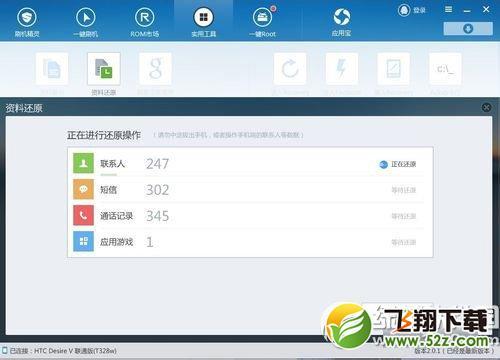Click the call log count 345
500x360 pixels.
coord(158,216)
